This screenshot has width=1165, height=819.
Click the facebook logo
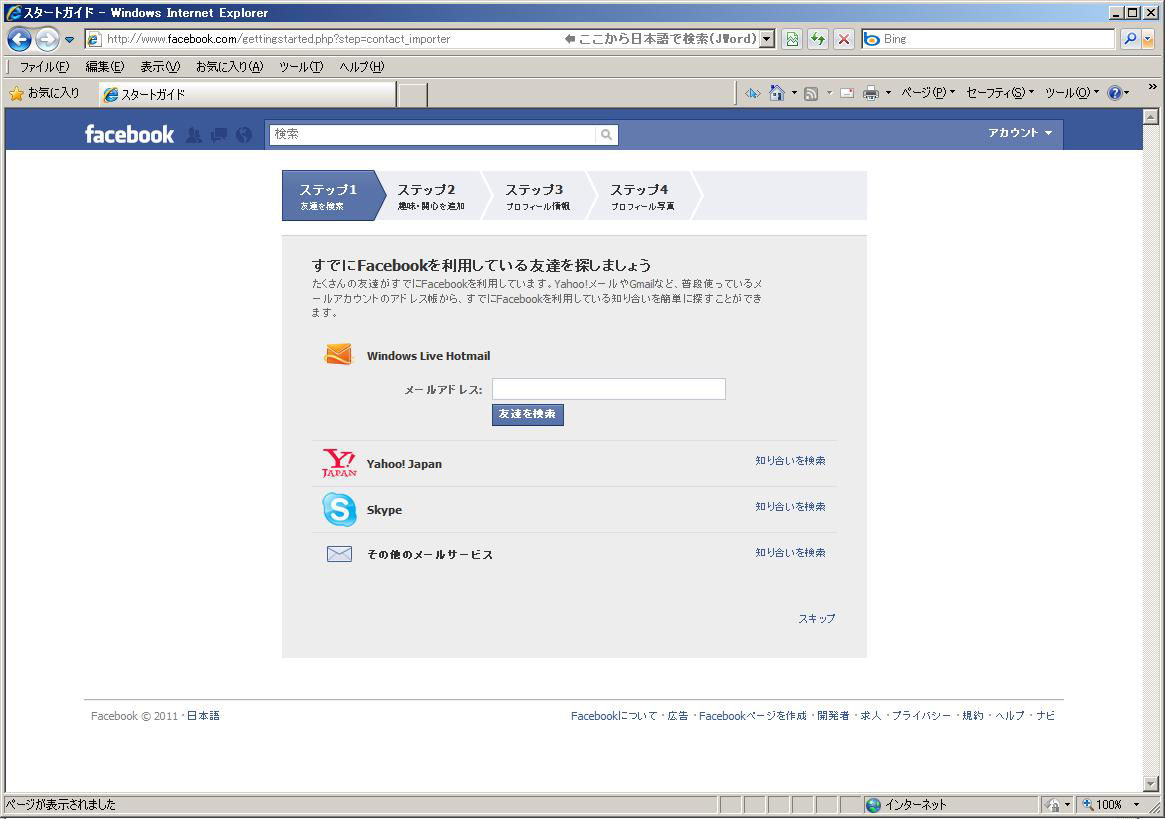click(x=129, y=135)
